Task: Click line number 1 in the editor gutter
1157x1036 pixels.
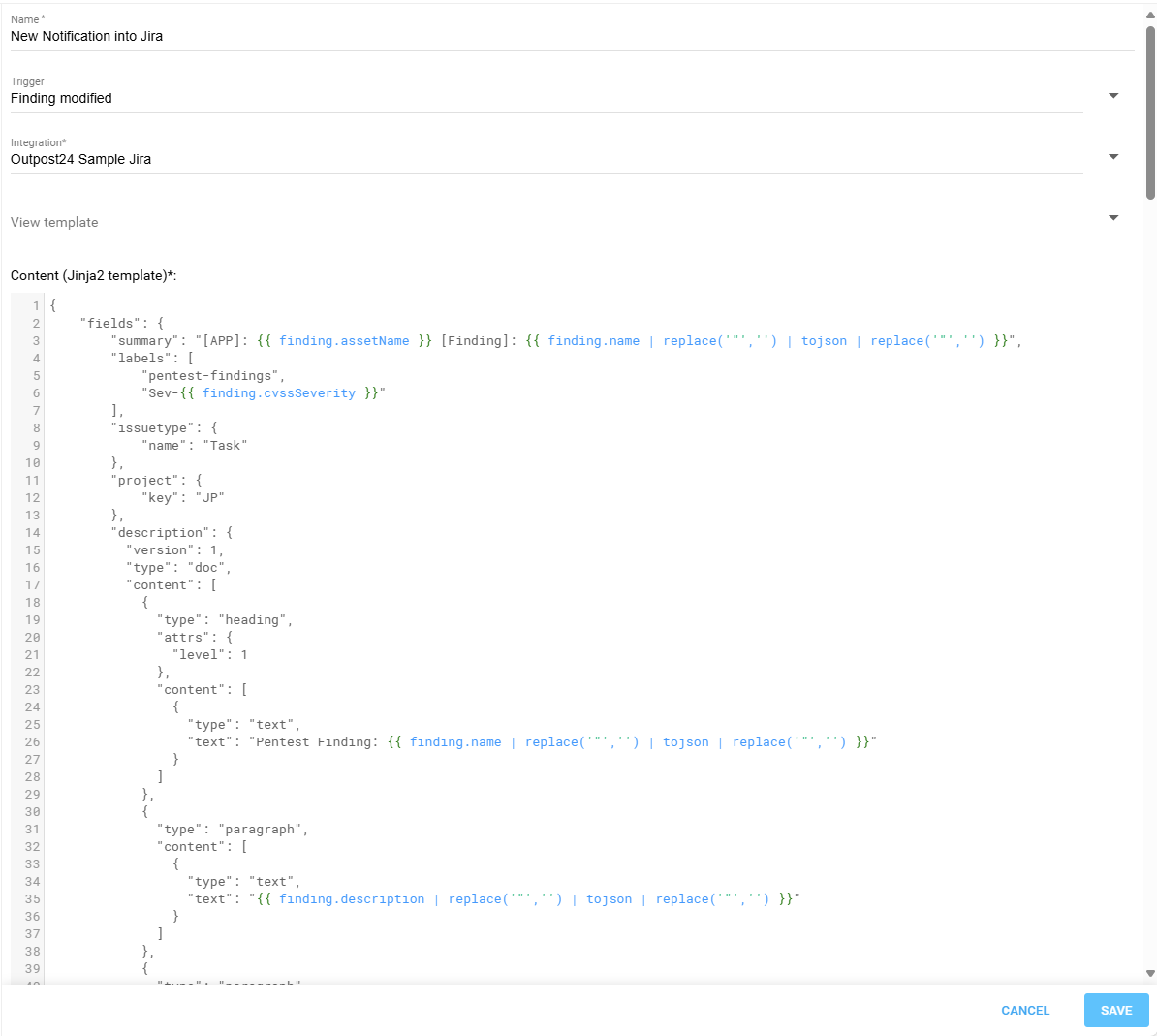Action: (36, 304)
